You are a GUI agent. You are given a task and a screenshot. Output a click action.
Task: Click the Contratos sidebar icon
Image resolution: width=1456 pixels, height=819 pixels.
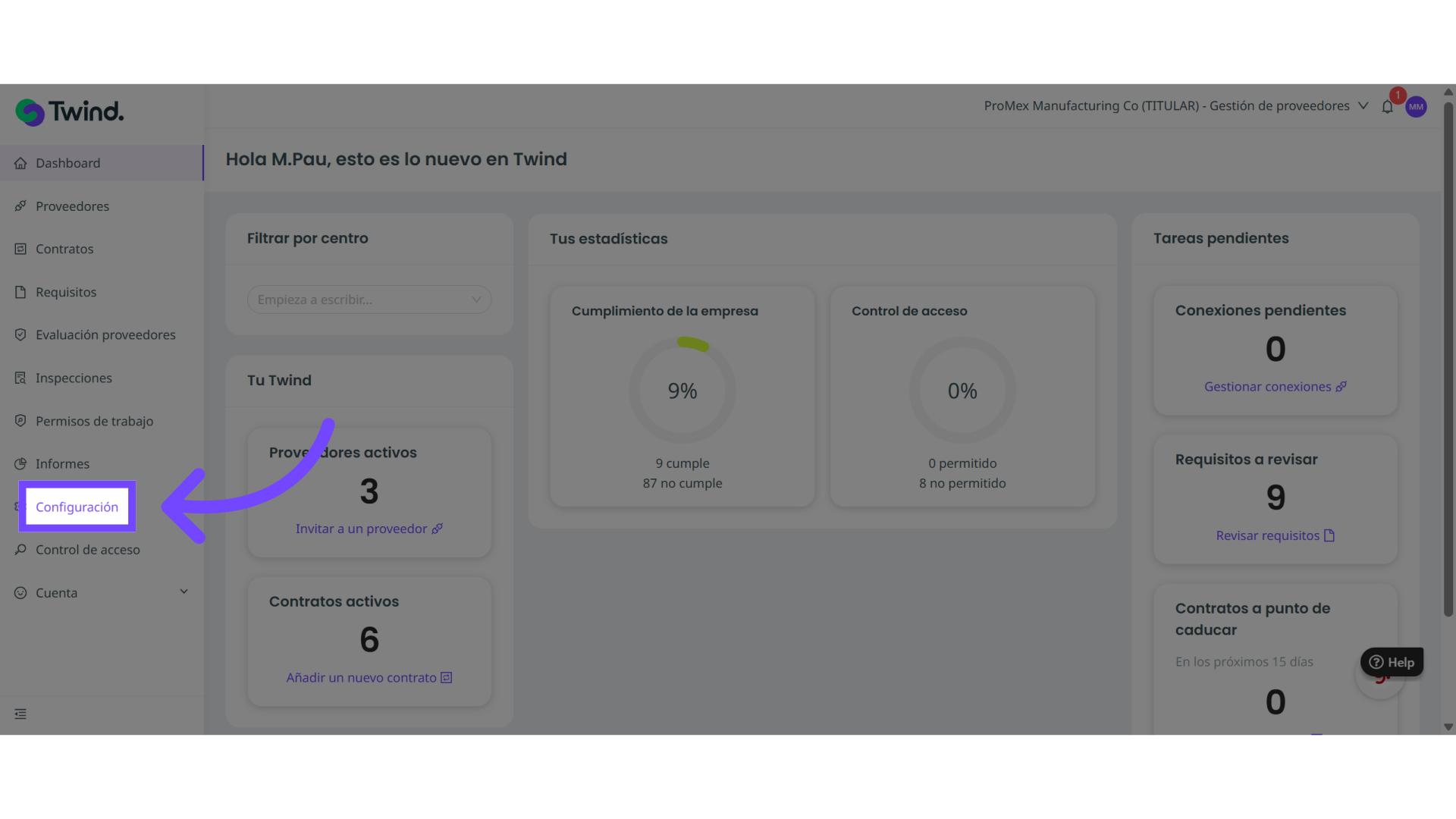point(20,249)
